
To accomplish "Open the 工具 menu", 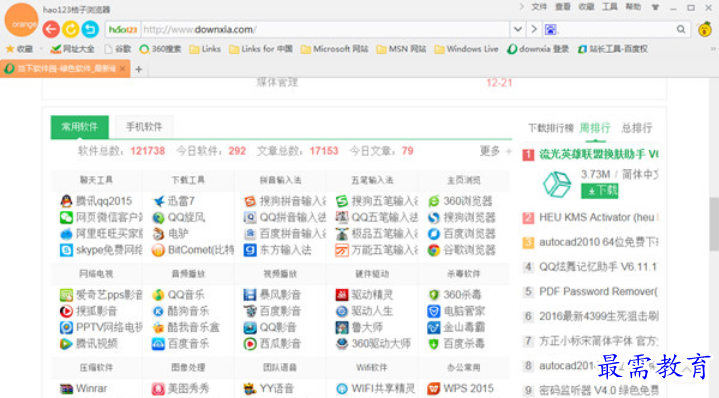I will 609,7.
